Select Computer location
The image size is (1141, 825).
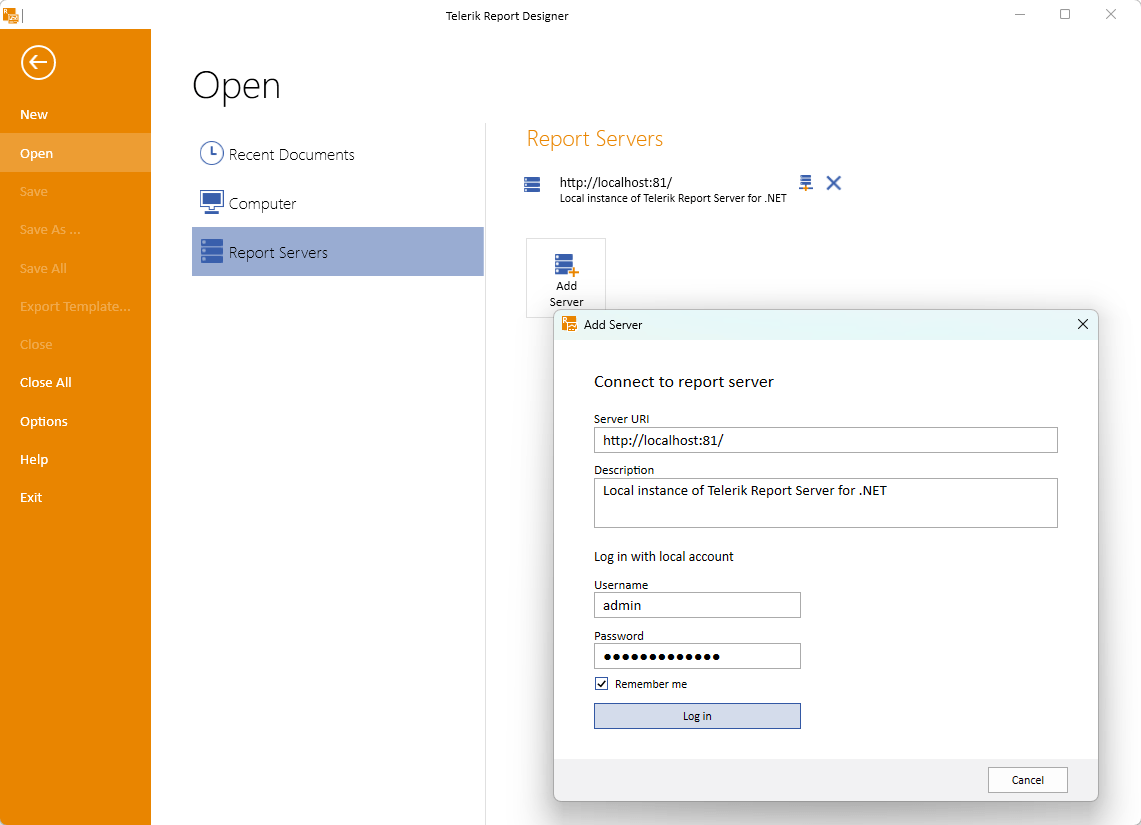pos(338,203)
